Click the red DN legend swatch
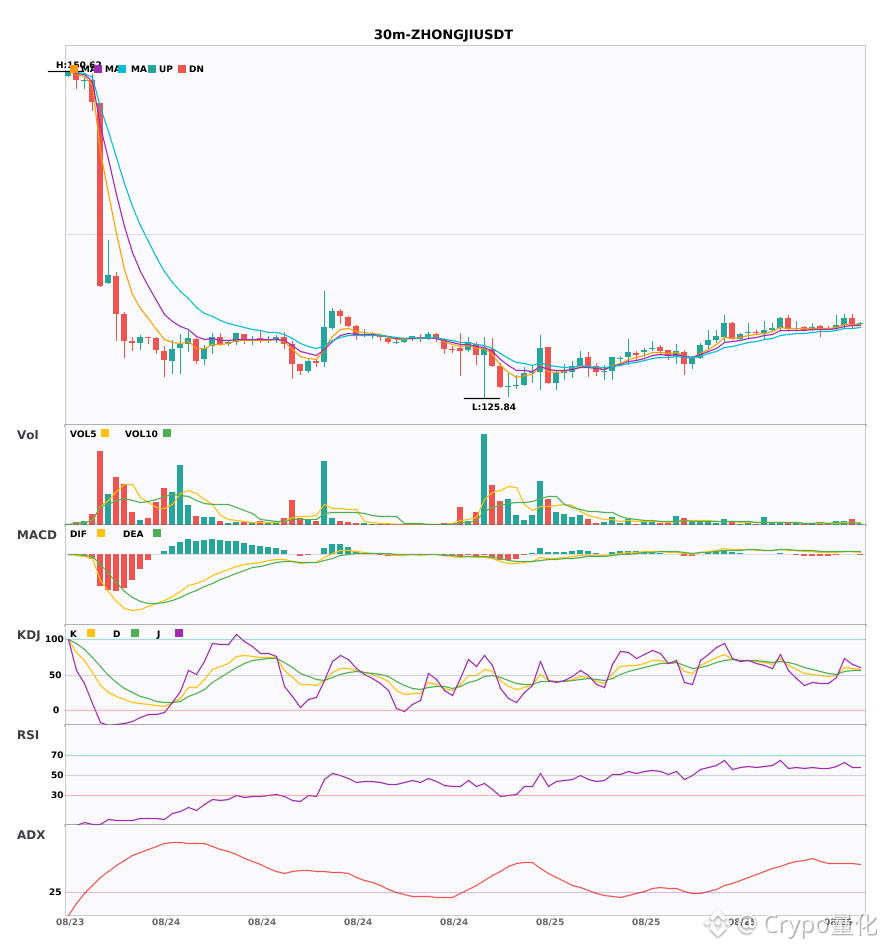The height and width of the screenshot is (950, 885). [x=182, y=69]
